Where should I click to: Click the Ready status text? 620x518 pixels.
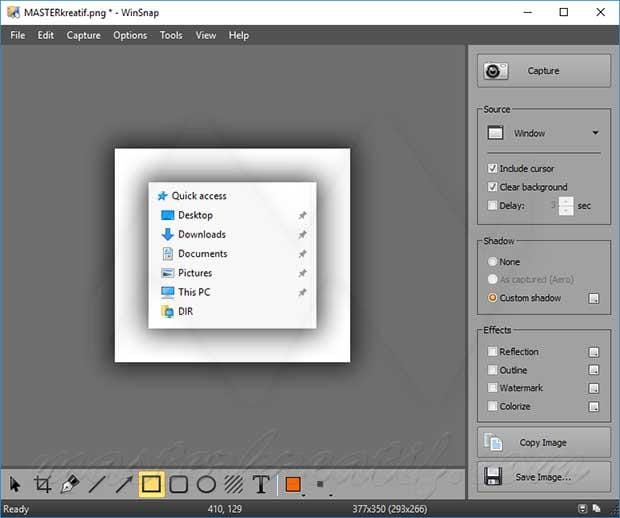pos(16,509)
